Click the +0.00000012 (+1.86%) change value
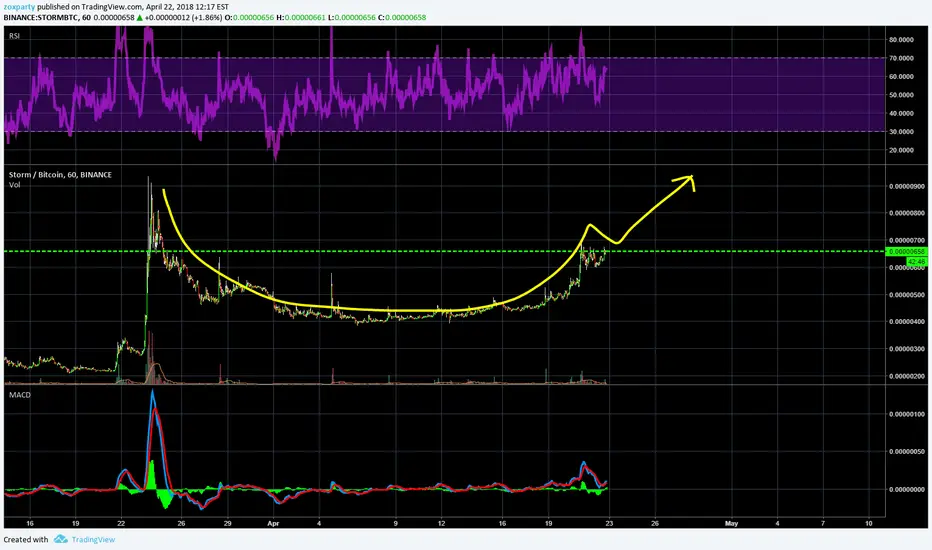932x550 pixels. (x=183, y=18)
